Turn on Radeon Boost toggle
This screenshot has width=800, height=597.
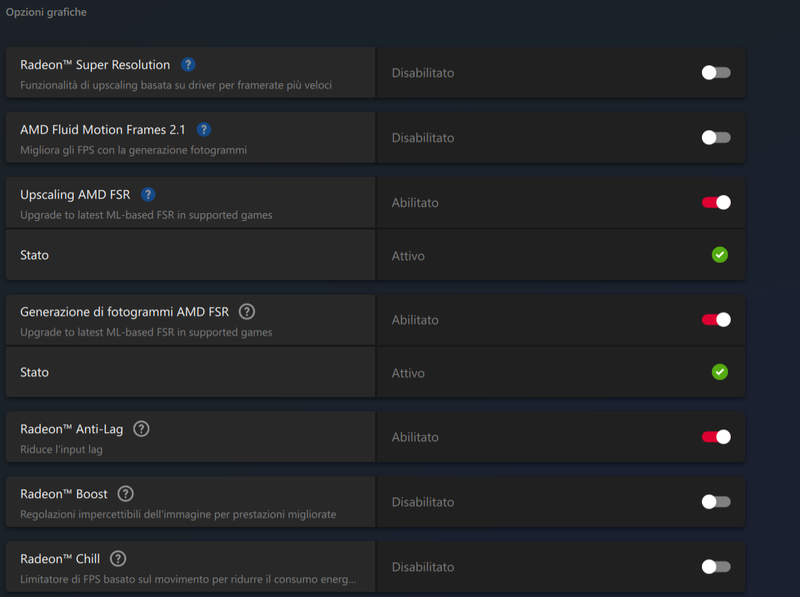pos(716,502)
